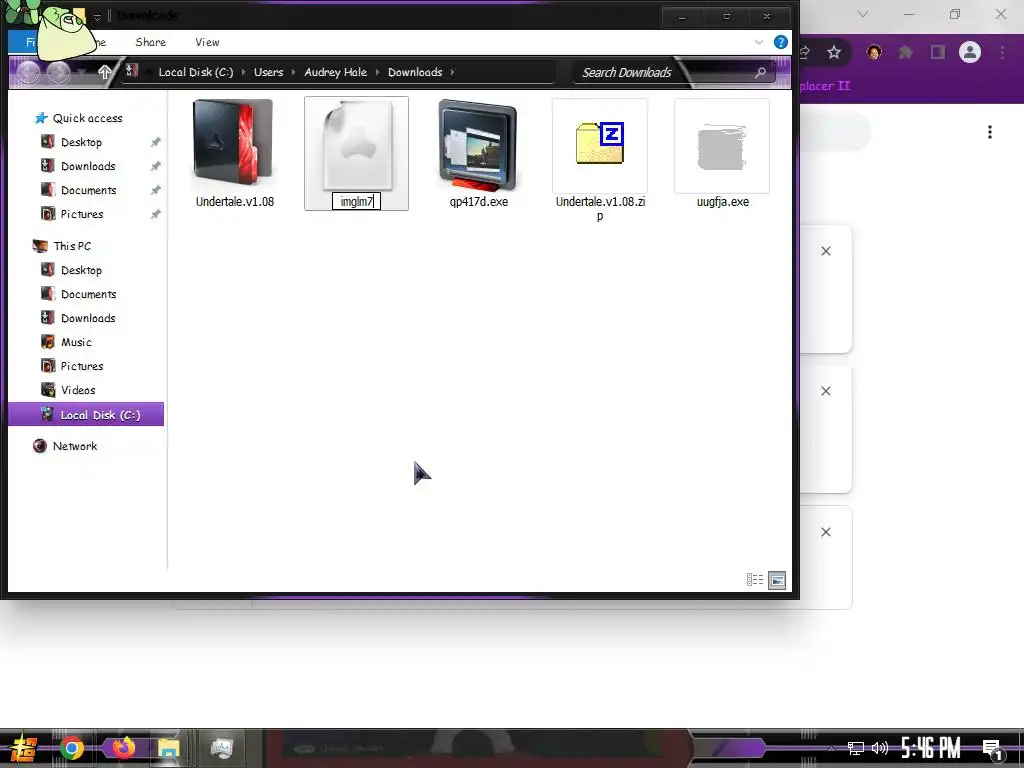Open the notification center icon

[992, 748]
